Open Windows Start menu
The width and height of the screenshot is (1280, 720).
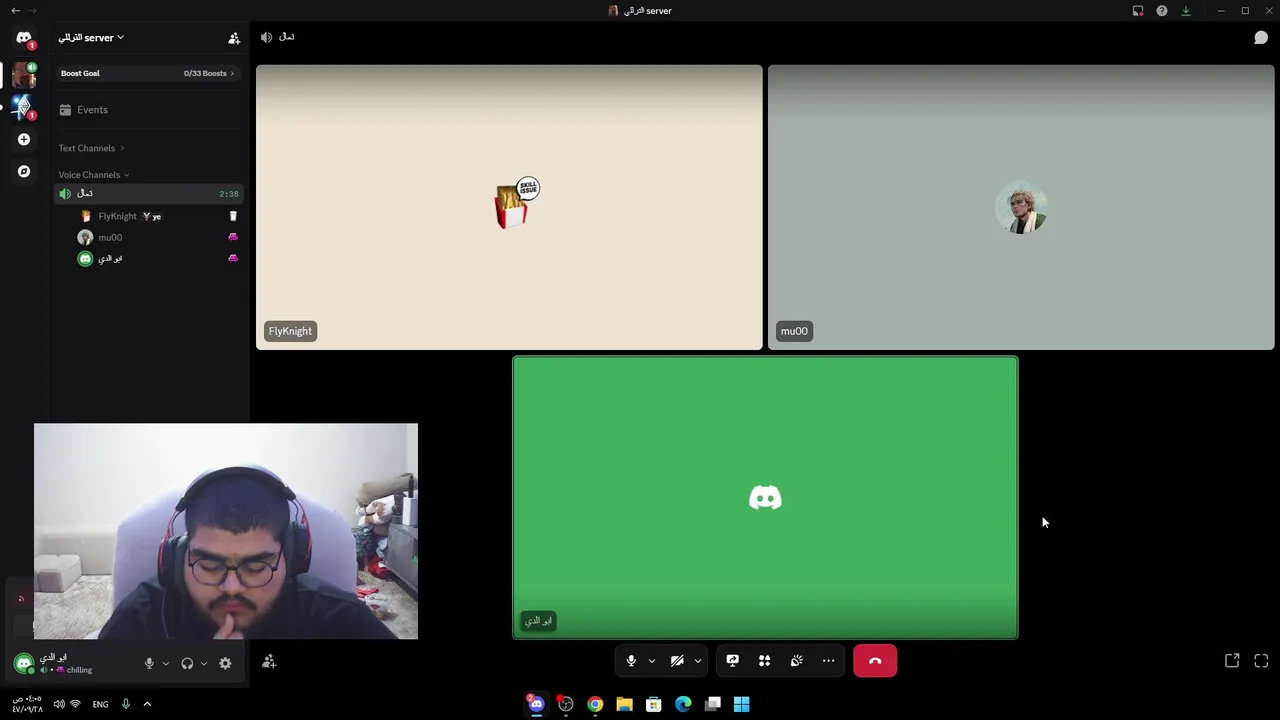pos(742,704)
